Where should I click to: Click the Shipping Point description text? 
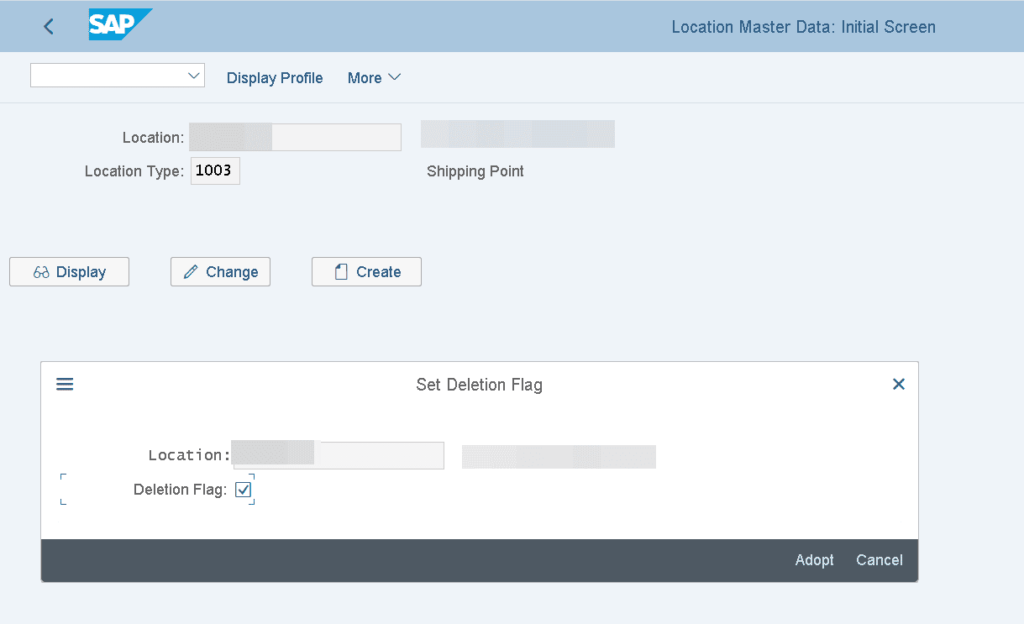(475, 171)
